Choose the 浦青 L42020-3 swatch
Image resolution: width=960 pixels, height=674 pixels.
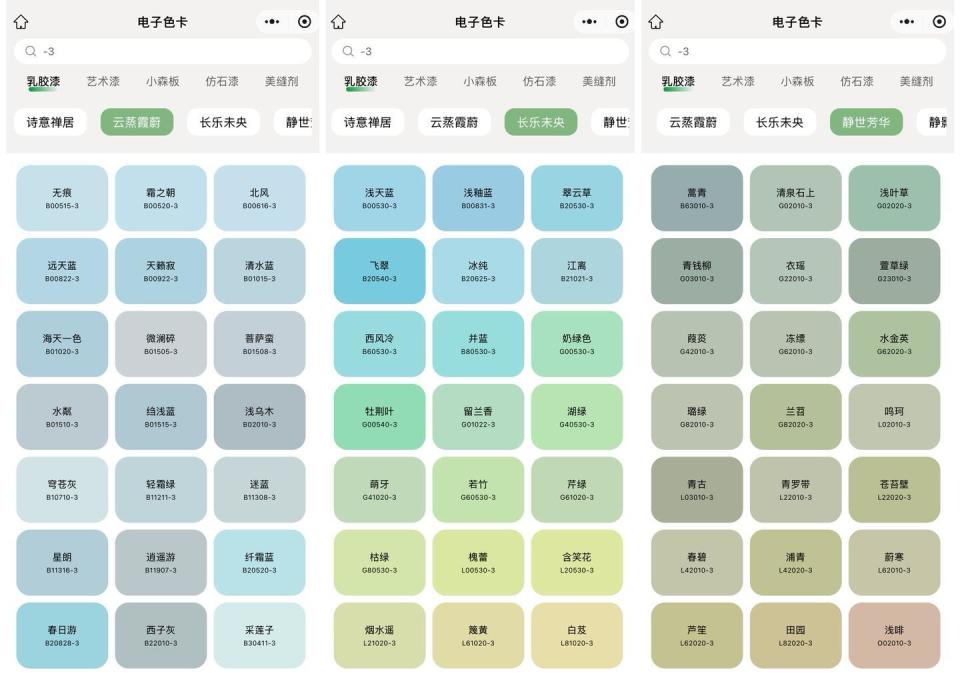click(795, 563)
